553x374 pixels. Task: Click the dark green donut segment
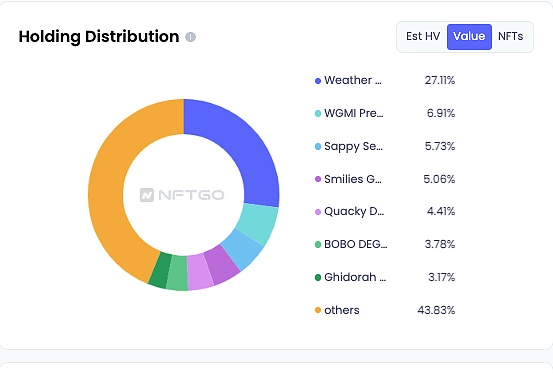pos(160,271)
